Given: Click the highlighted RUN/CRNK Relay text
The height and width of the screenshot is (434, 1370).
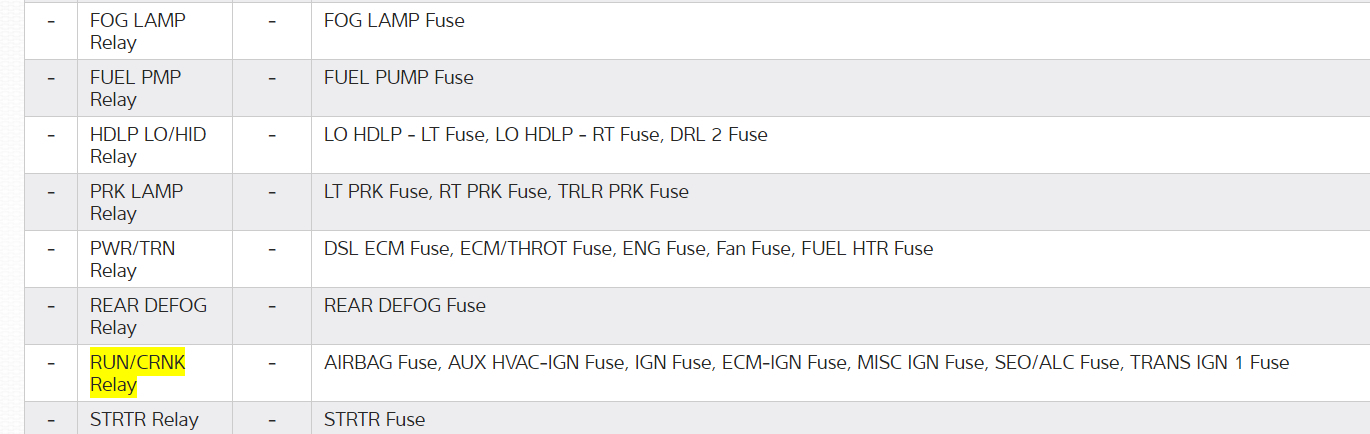Looking at the screenshot, I should pyautogui.click(x=138, y=373).
